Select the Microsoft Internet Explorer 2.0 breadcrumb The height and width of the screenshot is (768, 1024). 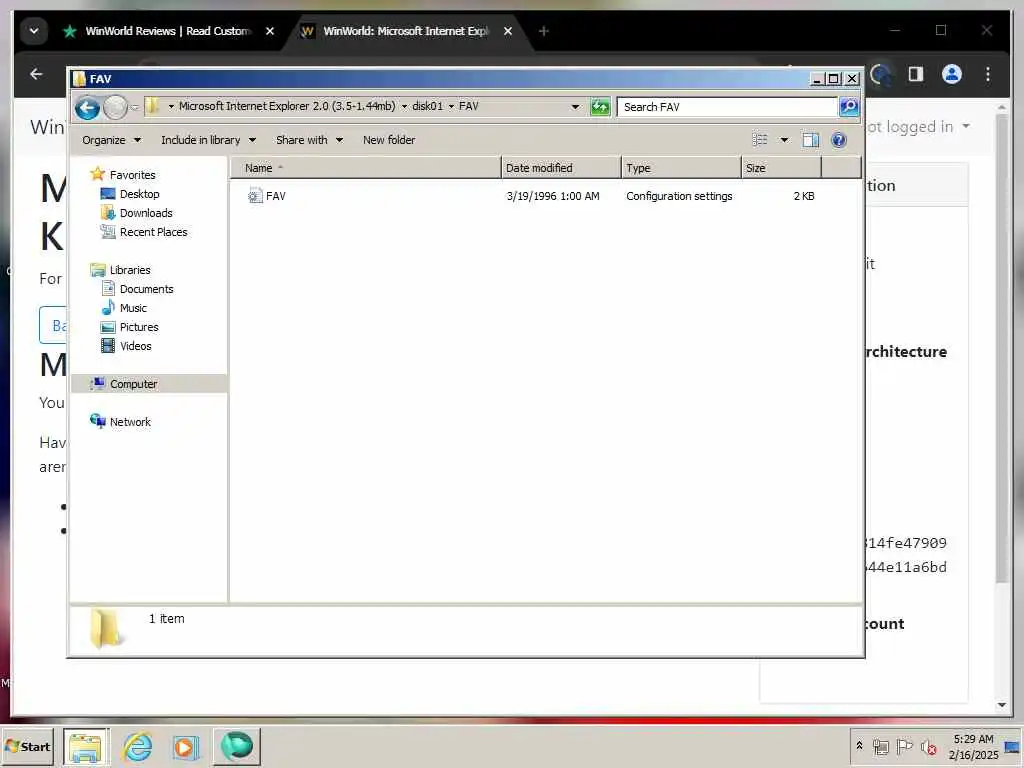click(287, 106)
